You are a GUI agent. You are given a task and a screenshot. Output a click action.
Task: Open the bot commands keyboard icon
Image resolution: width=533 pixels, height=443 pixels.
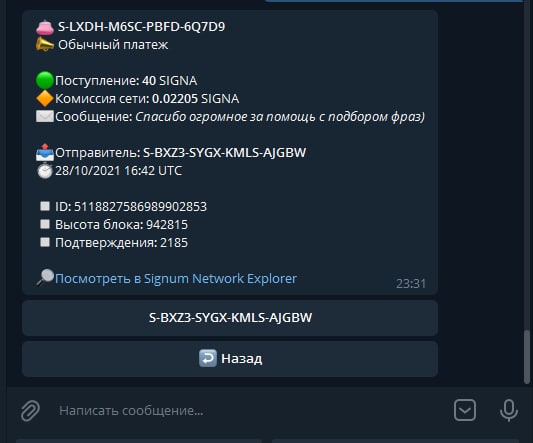click(x=465, y=410)
